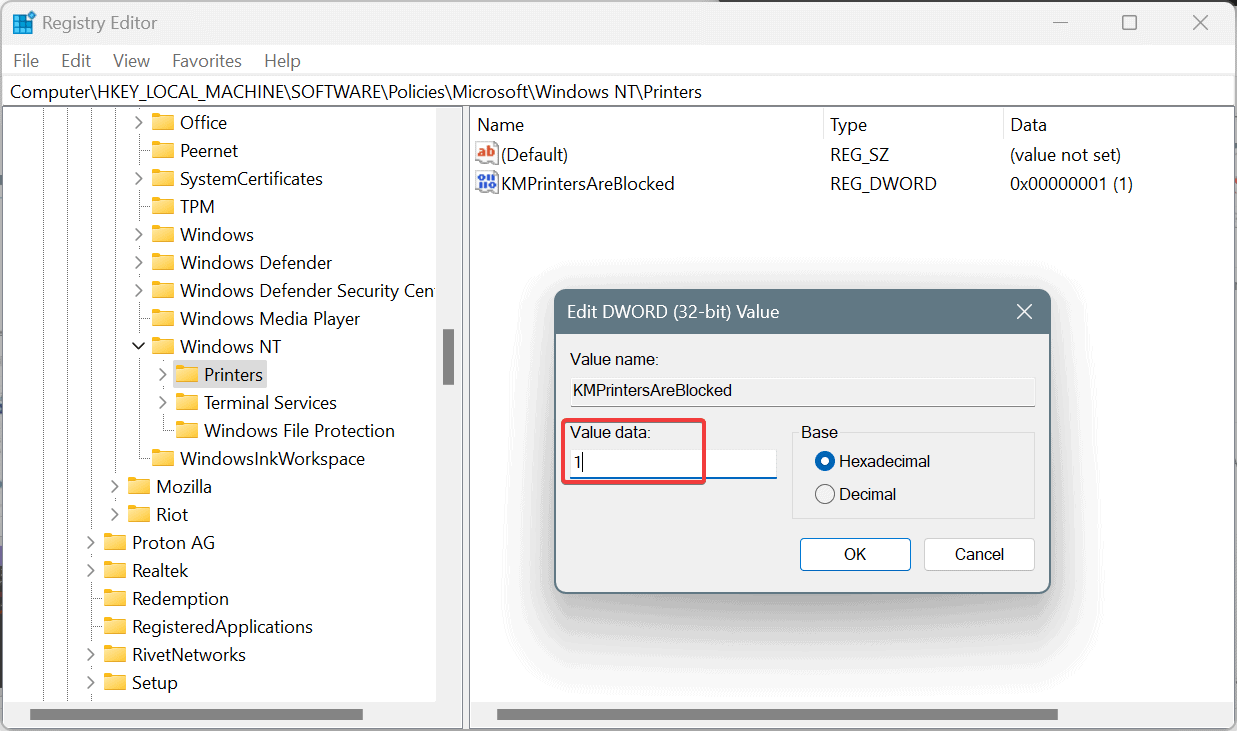Screen dimensions: 1237x731
Task: Click the (value not set) data cell
Action: coord(1065,155)
